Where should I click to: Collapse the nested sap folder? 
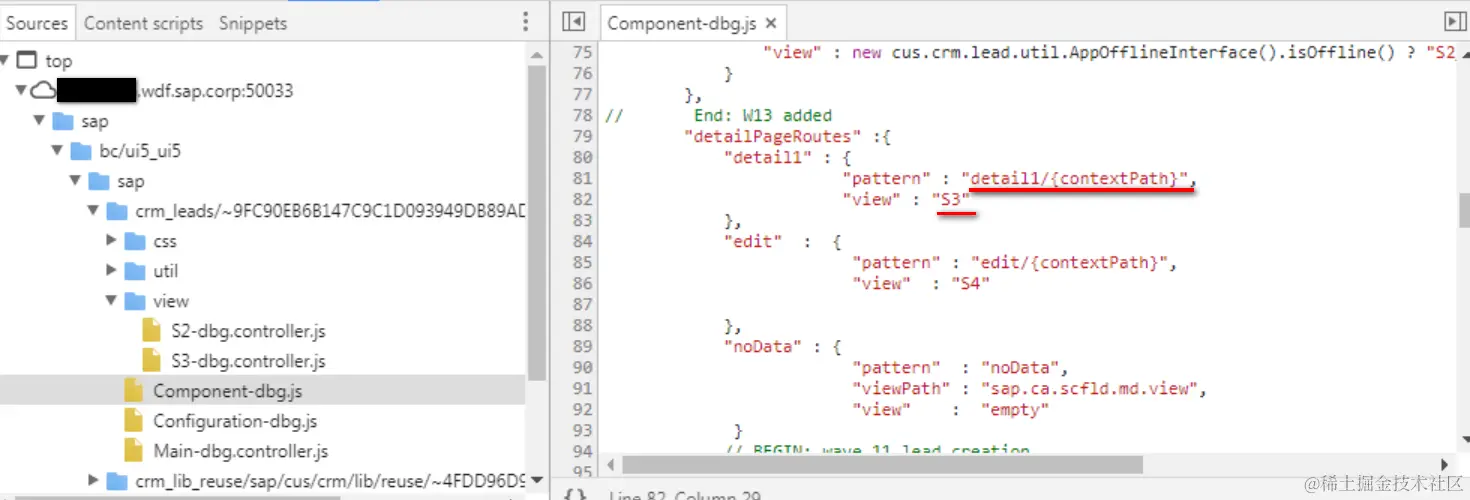[76, 181]
